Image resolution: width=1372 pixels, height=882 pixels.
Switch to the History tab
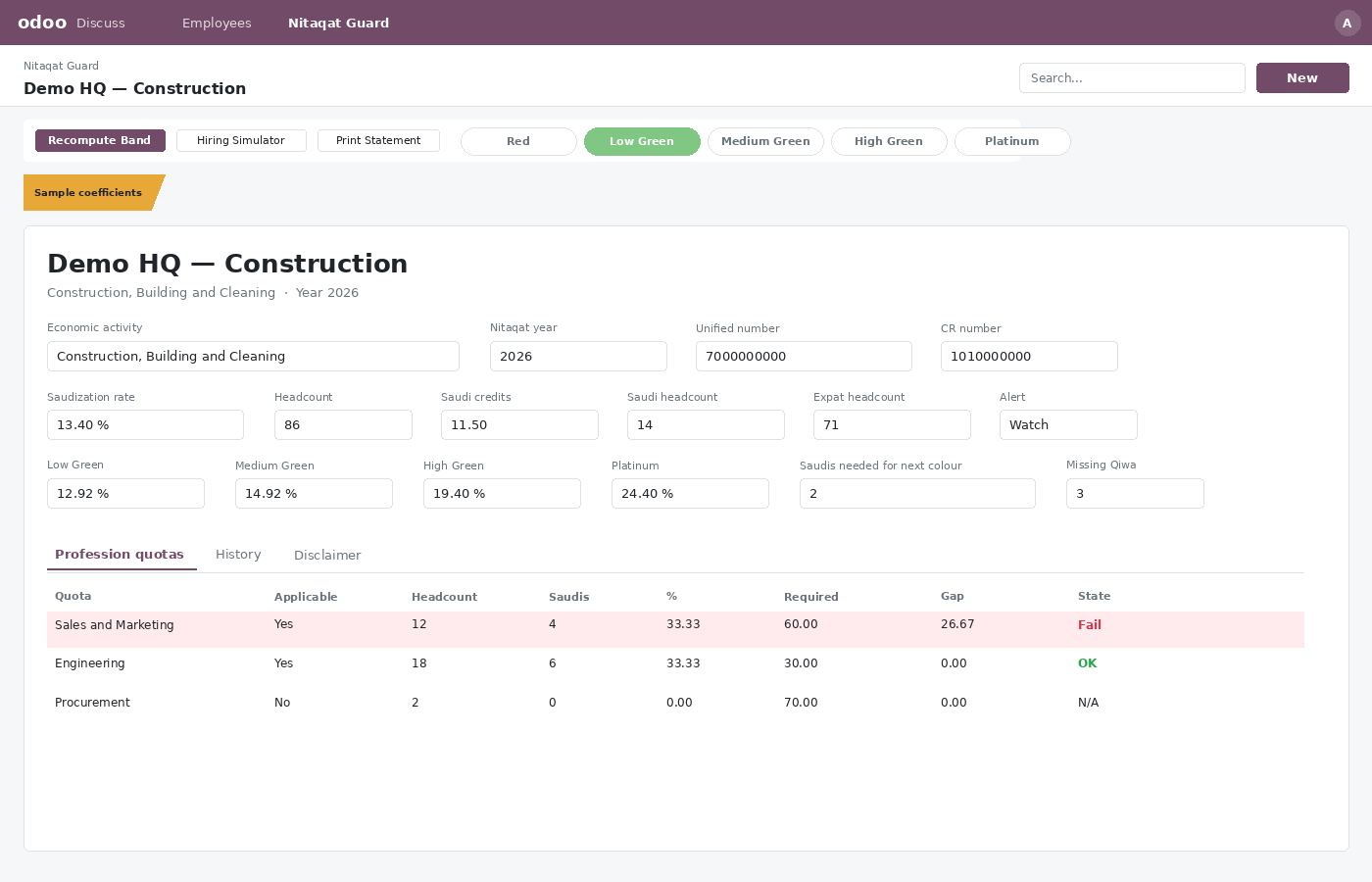coord(238,555)
